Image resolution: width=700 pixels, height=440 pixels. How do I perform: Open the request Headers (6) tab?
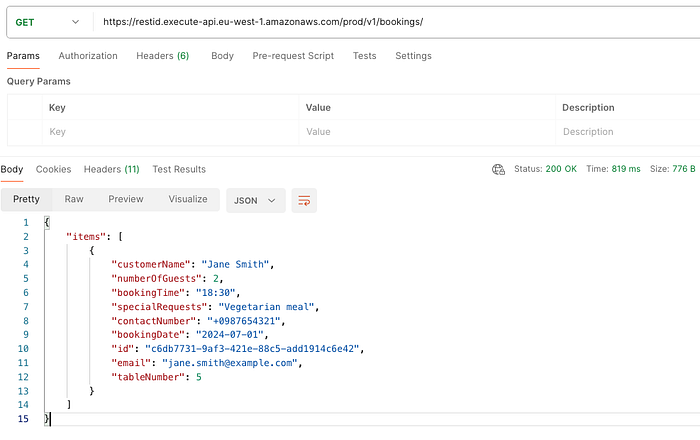162,56
